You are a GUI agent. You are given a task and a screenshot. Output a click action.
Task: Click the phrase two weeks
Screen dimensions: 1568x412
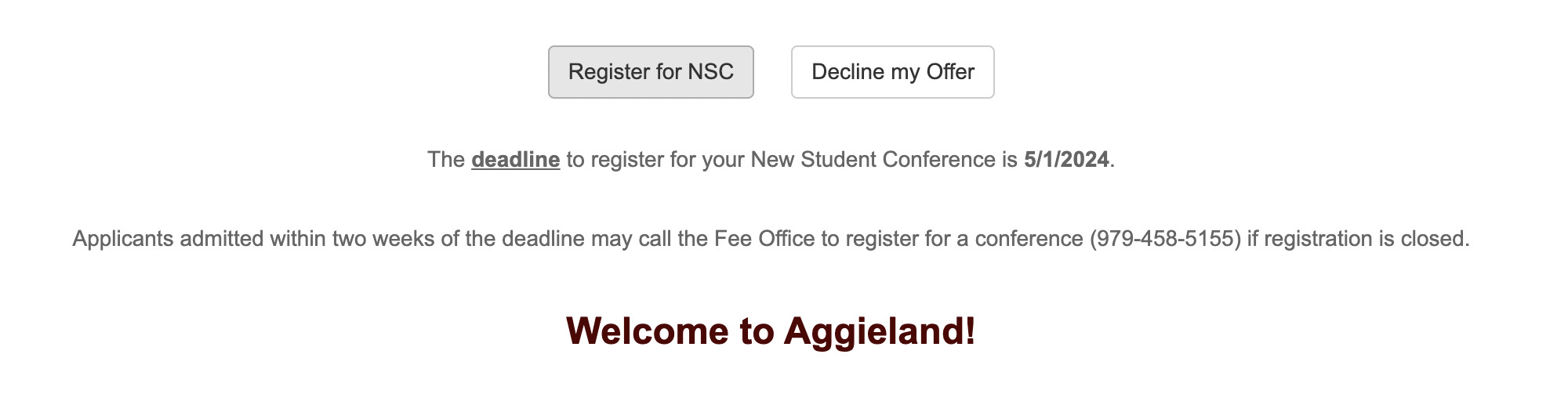383,239
